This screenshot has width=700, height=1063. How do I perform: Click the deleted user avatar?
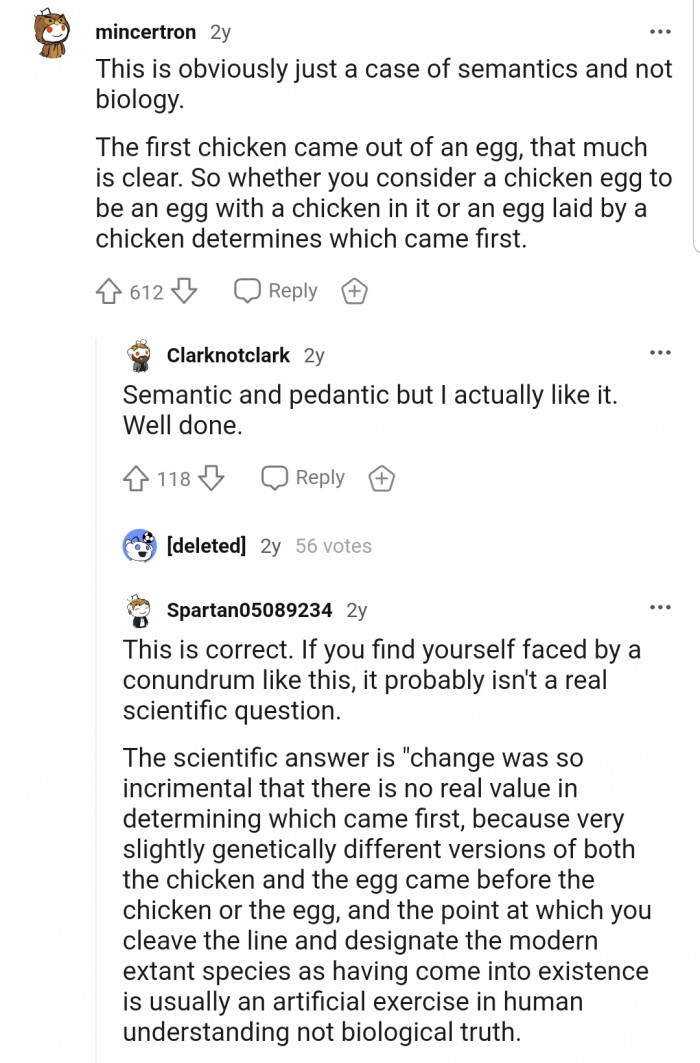[x=139, y=546]
